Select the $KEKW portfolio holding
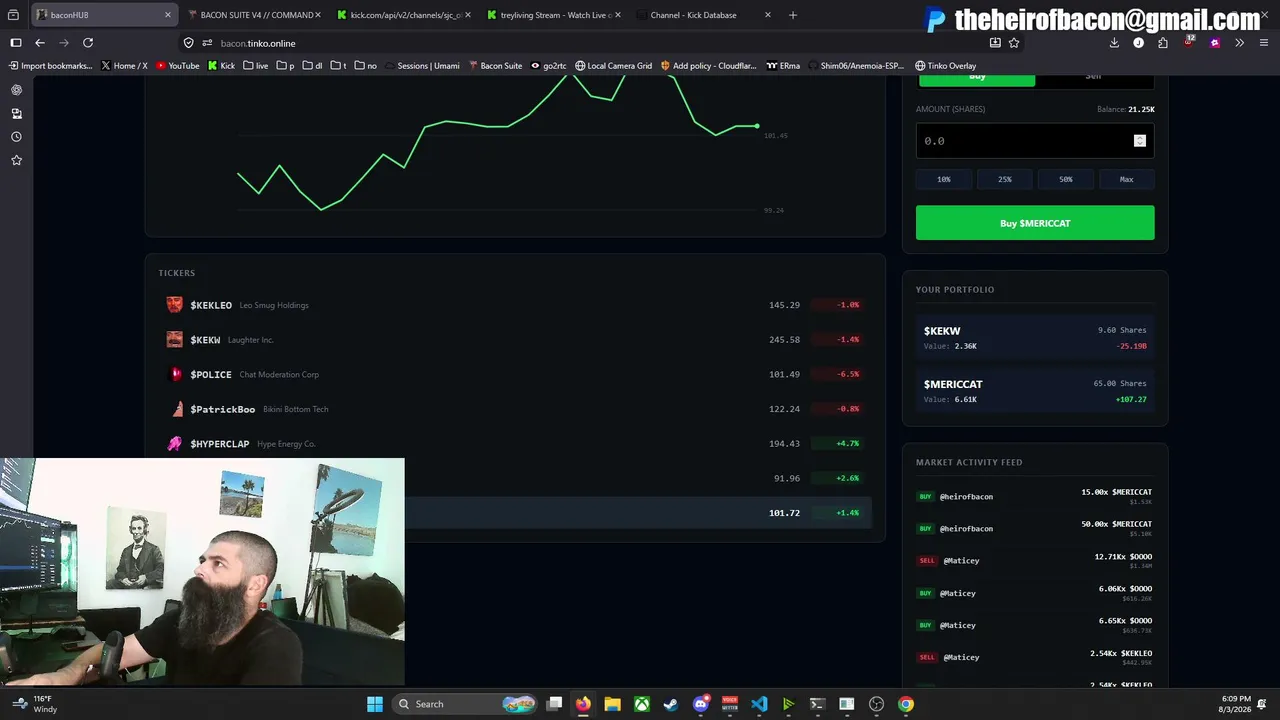Screen dimensions: 1280x720 1035,338
